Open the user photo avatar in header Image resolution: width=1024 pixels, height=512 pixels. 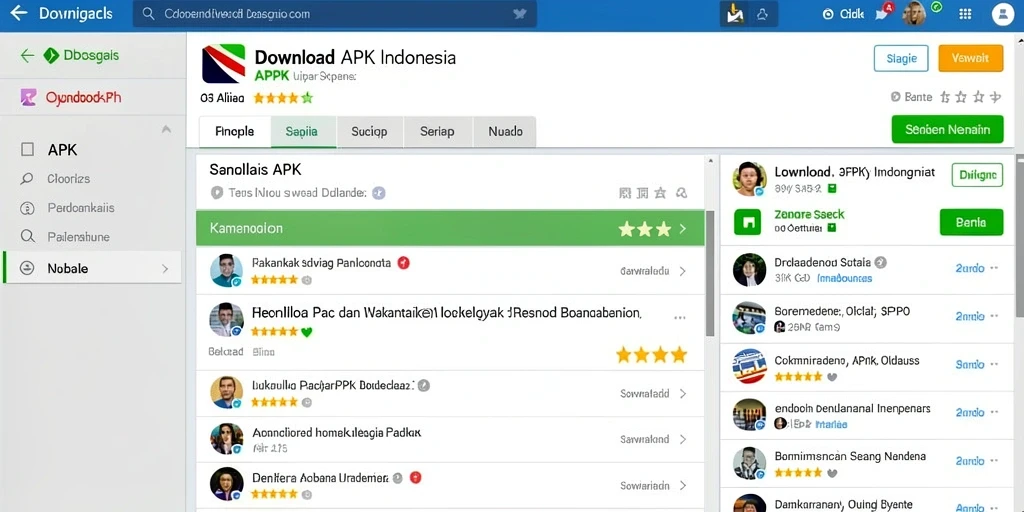[914, 13]
